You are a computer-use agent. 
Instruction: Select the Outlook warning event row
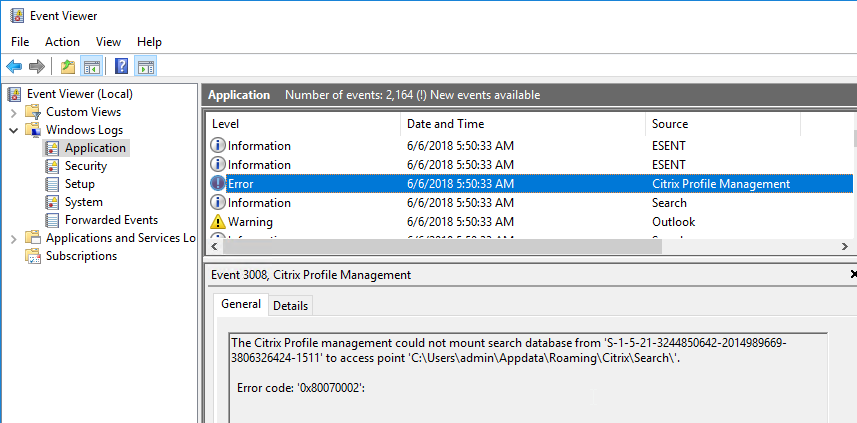click(x=530, y=222)
